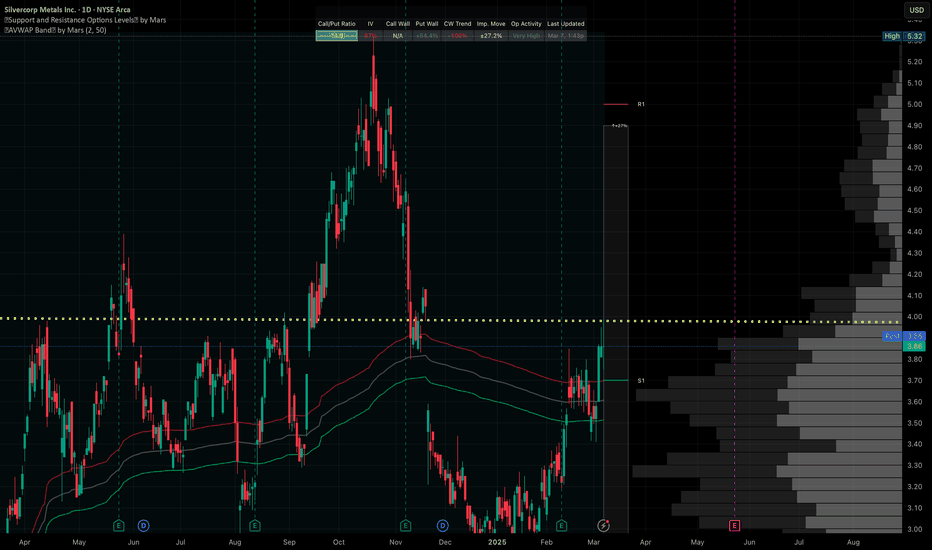Open the earnings E marker between Feb and Mar
This screenshot has width=932, height=550.
coord(561,526)
